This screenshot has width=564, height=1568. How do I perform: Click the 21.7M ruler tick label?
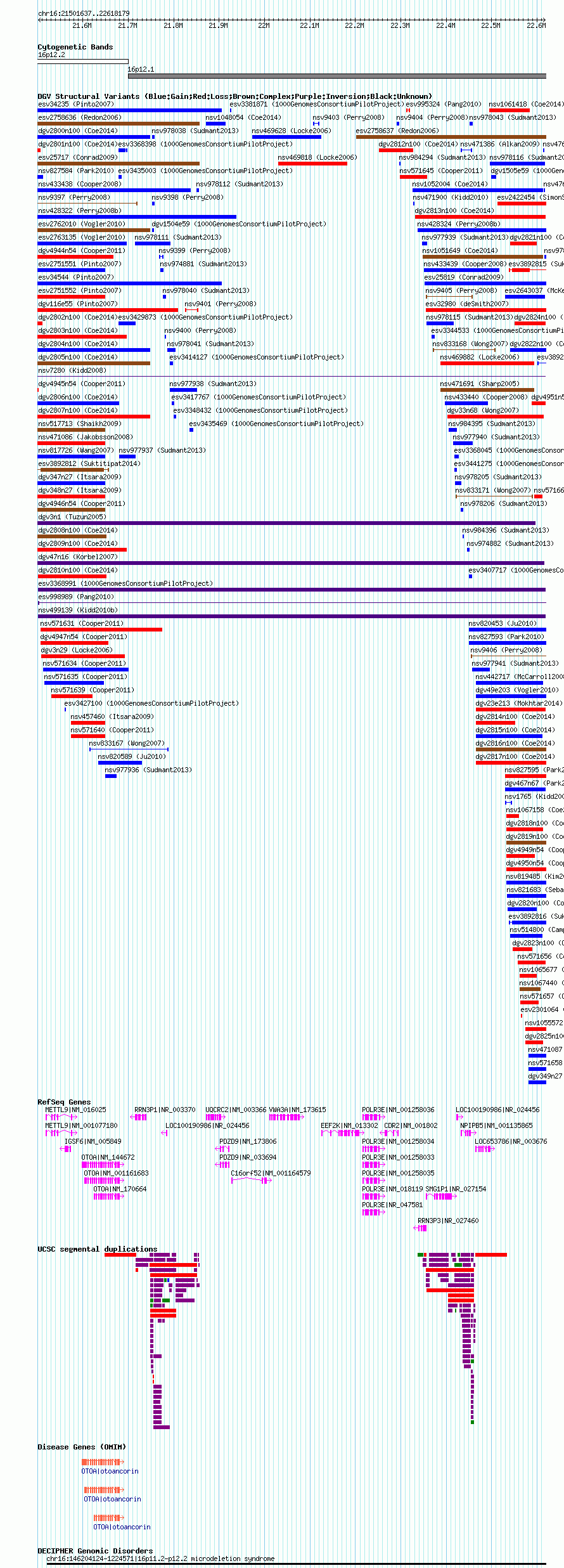(127, 25)
